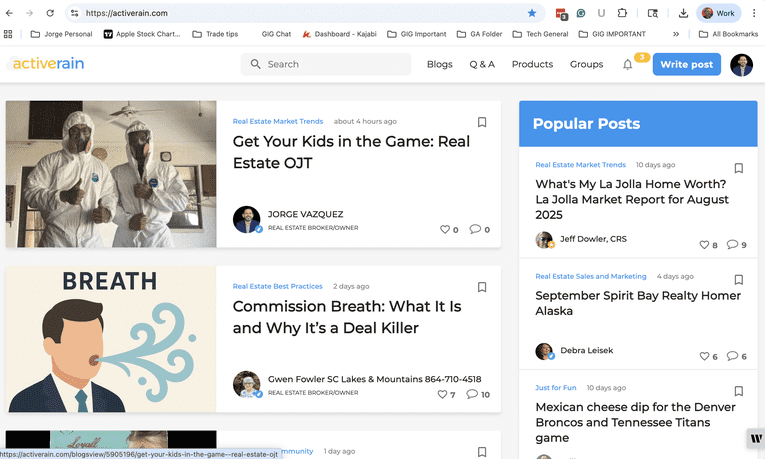Open site information icon in address bar
Viewport: 765px width, 459px height.
(x=74, y=13)
